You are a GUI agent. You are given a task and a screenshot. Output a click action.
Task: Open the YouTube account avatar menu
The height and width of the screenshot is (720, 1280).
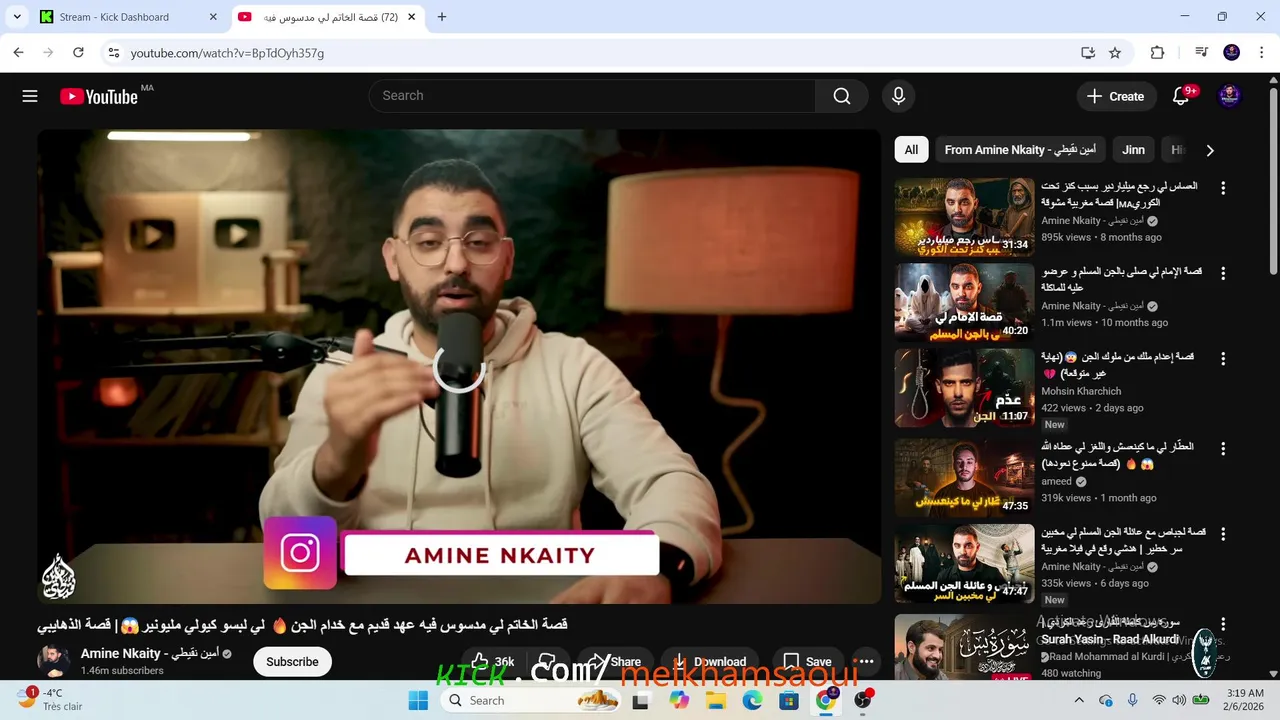[1230, 96]
